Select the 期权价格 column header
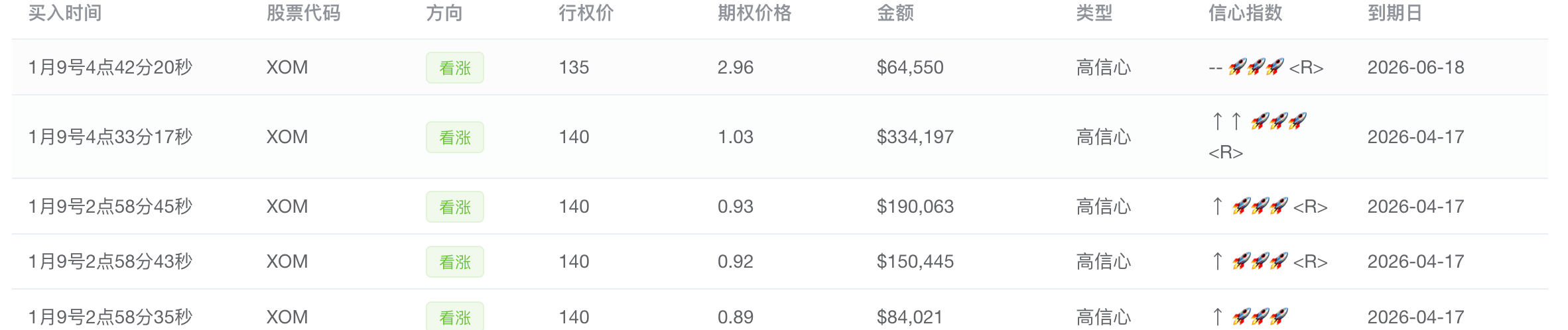Image resolution: width=1568 pixels, height=330 pixels. [754, 13]
